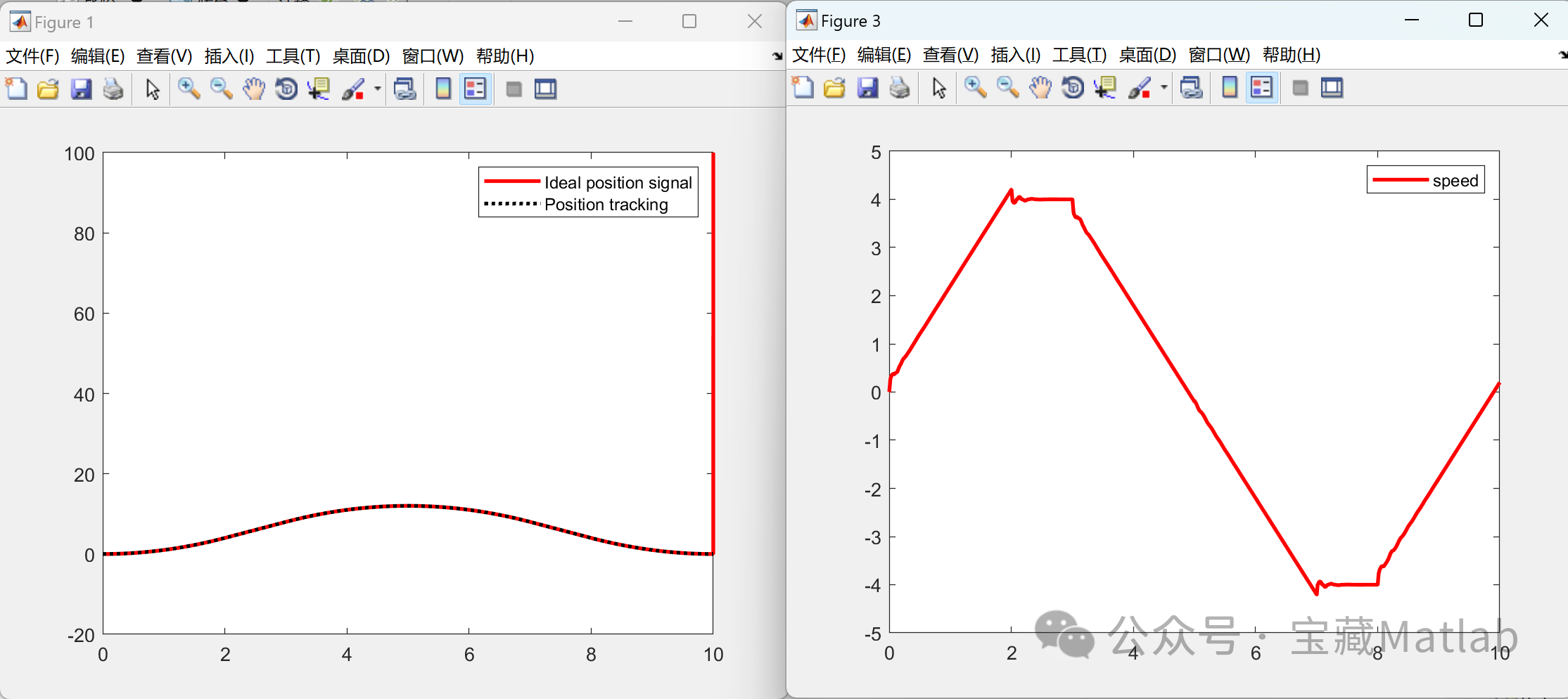Toggle Insert Legend icon in Figure 1
Viewport: 1568px width, 699px height.
coord(476,89)
